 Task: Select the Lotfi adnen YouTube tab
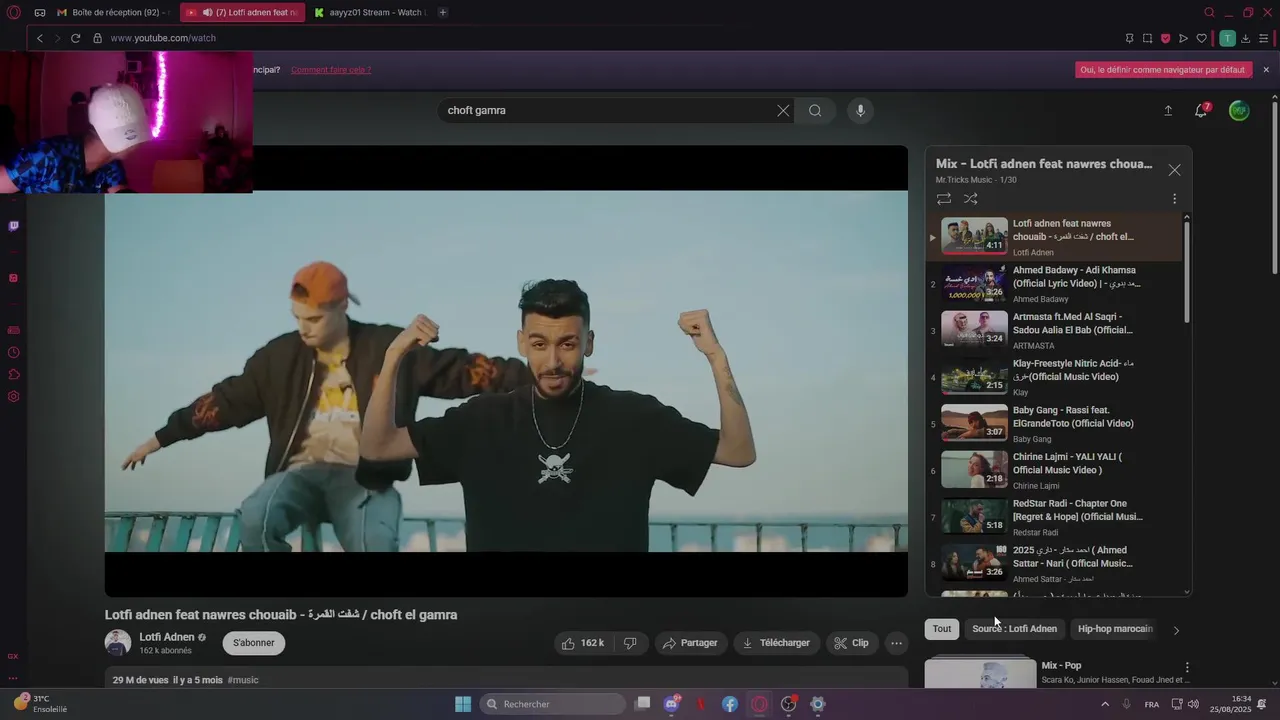(242, 12)
